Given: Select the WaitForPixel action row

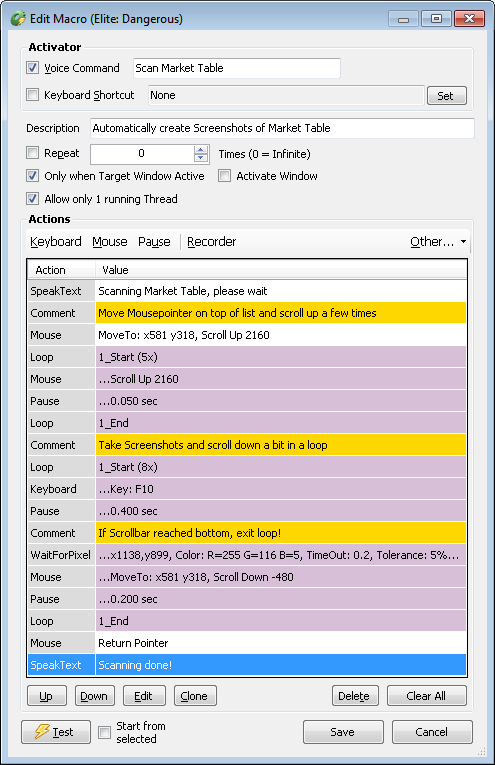Looking at the screenshot, I should tap(247, 555).
